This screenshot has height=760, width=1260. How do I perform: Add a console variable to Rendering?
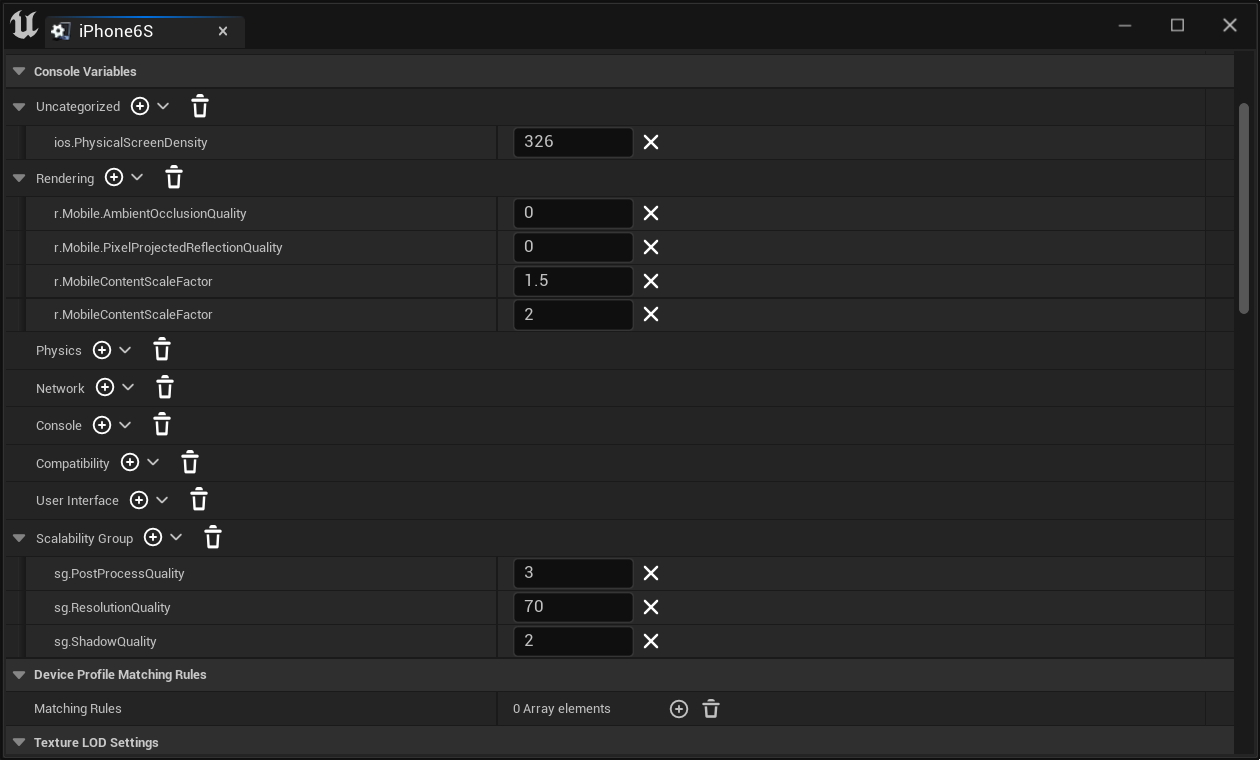point(114,177)
